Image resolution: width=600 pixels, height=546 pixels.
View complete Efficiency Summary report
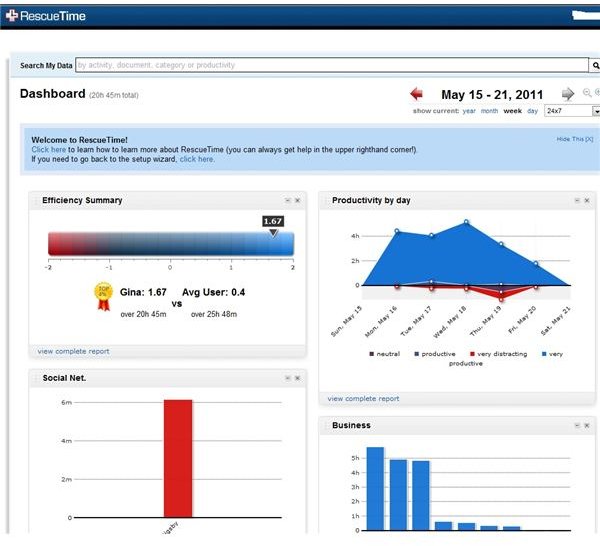pyautogui.click(x=73, y=351)
